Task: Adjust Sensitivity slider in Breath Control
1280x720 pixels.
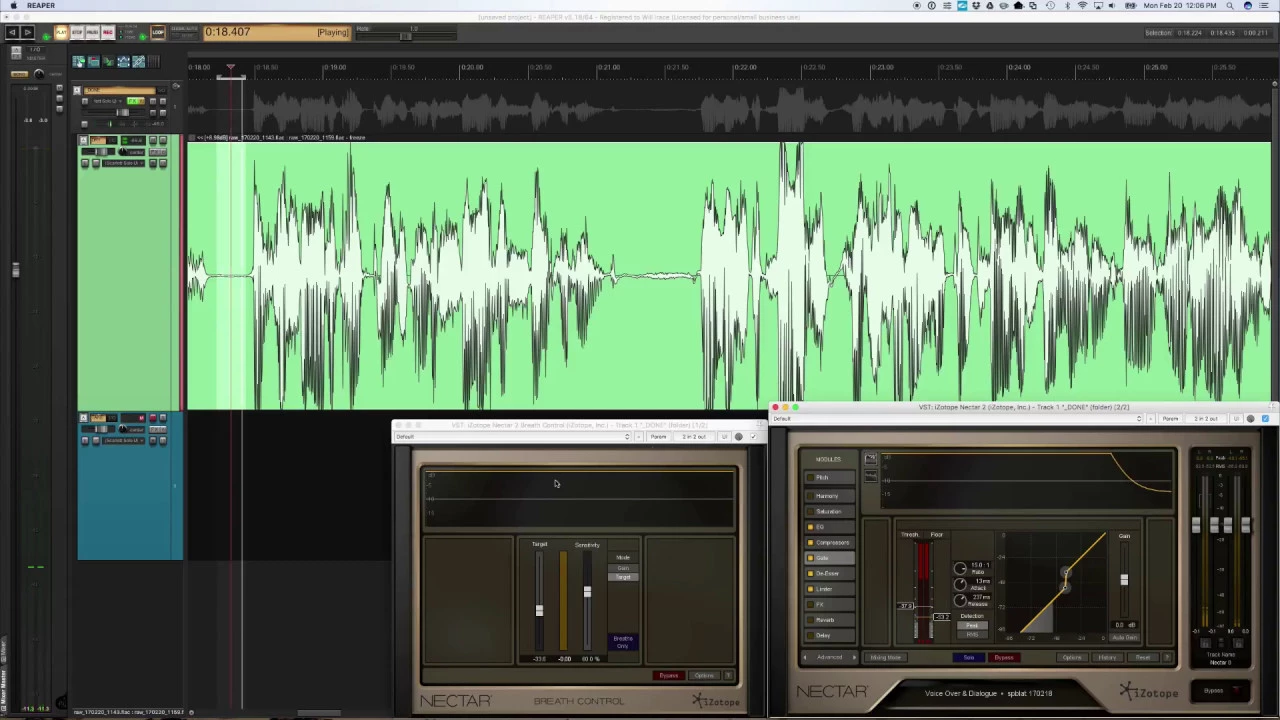Action: click(x=587, y=591)
